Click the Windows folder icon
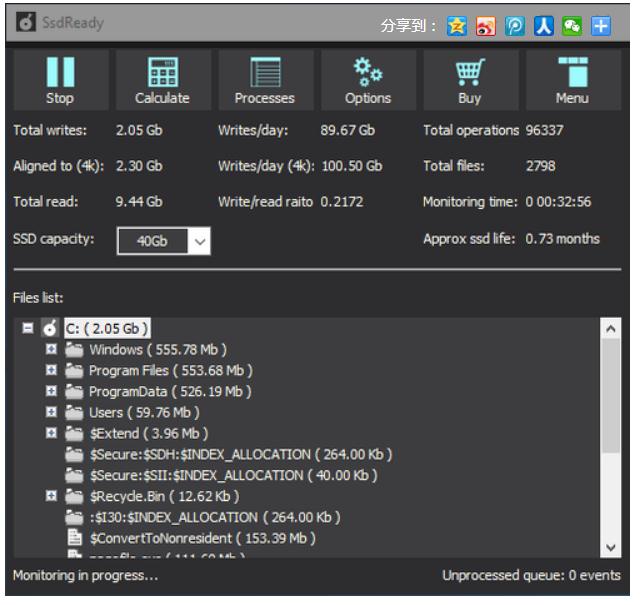Image resolution: width=640 pixels, height=605 pixels. point(74,350)
